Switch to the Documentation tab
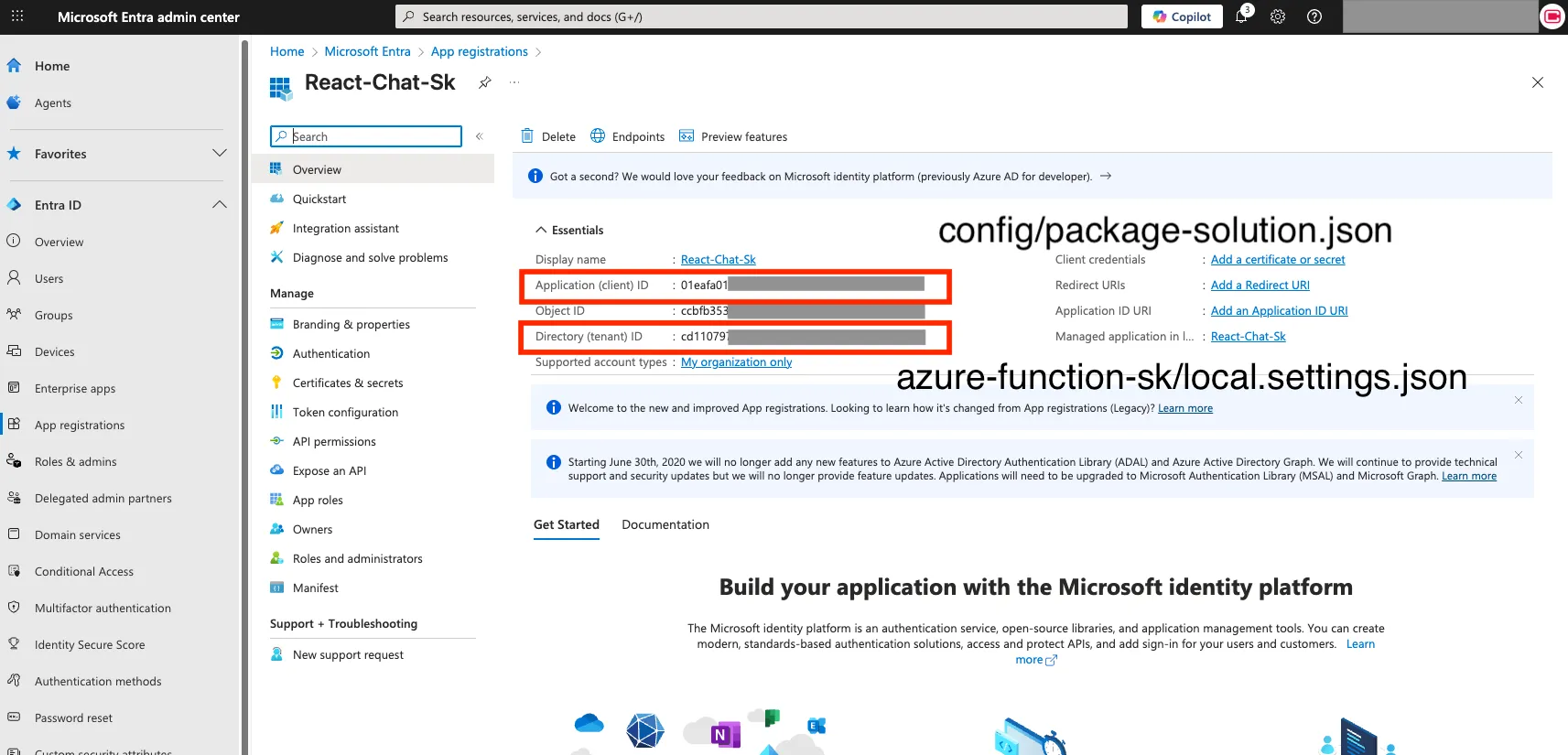The width and height of the screenshot is (1568, 755). 665,524
